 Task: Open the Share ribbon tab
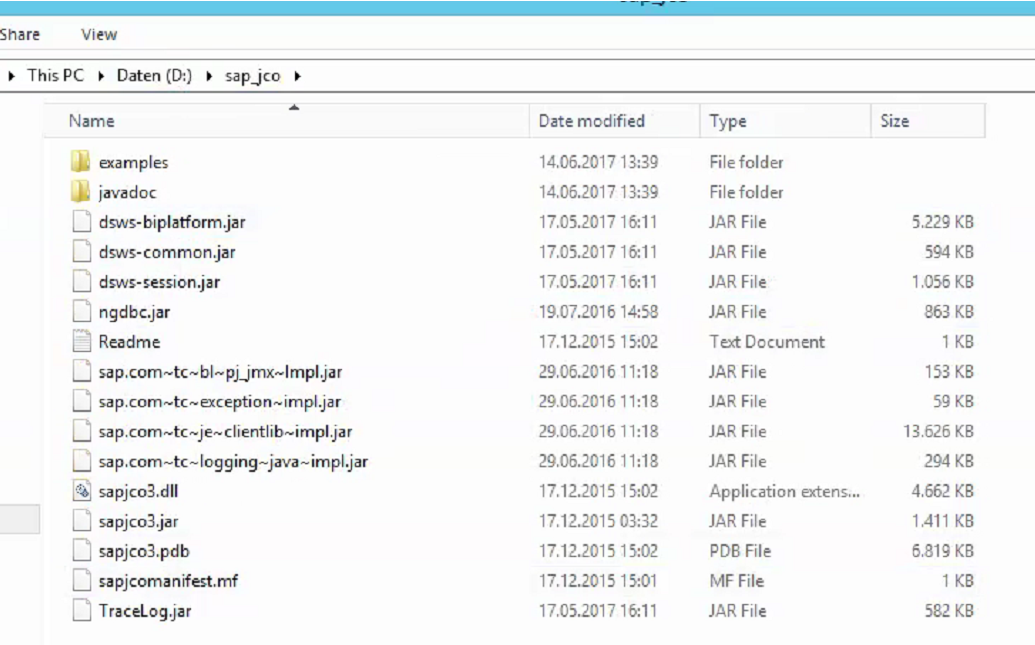coord(19,34)
